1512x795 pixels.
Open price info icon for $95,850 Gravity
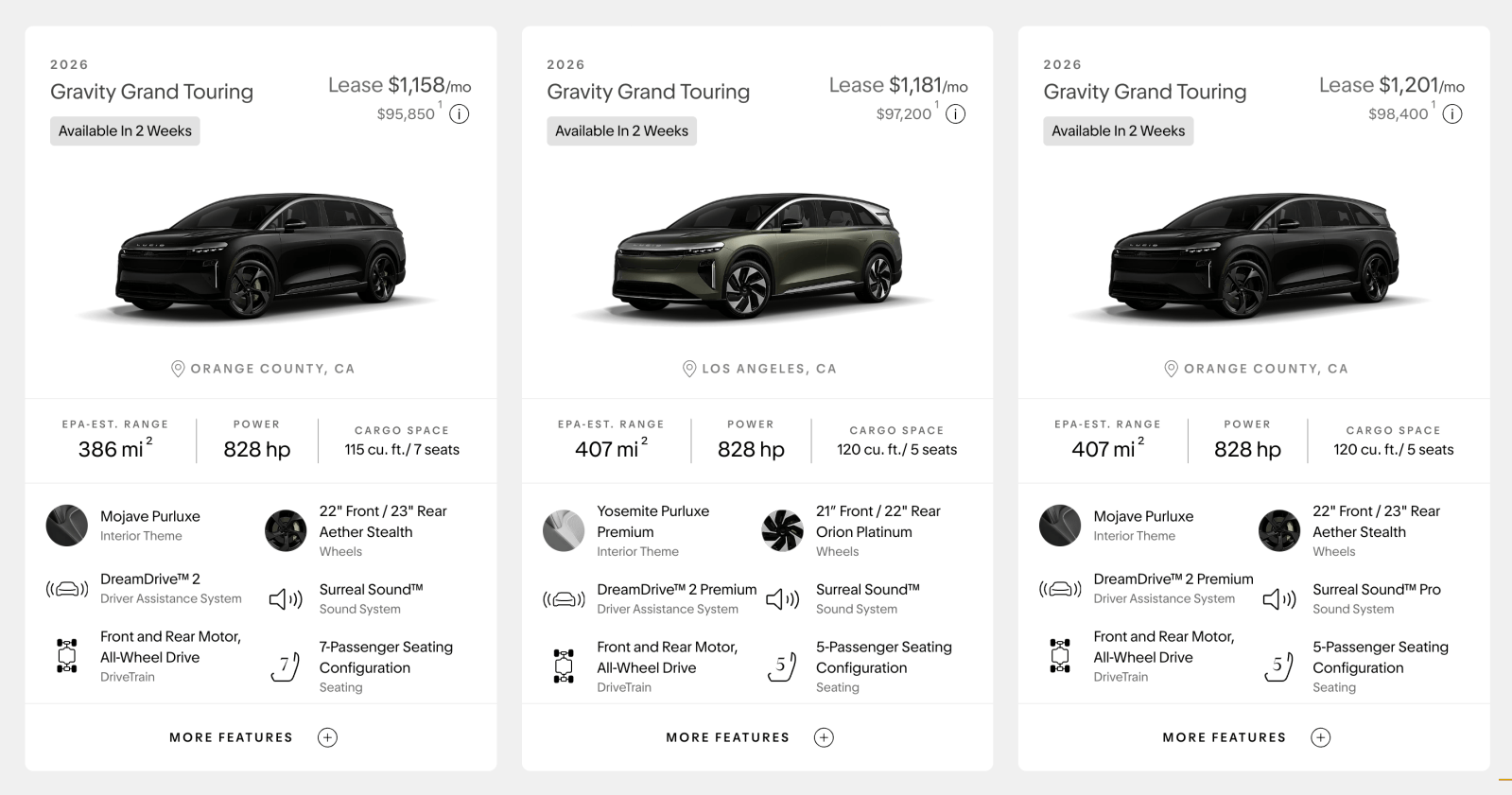pyautogui.click(x=460, y=114)
